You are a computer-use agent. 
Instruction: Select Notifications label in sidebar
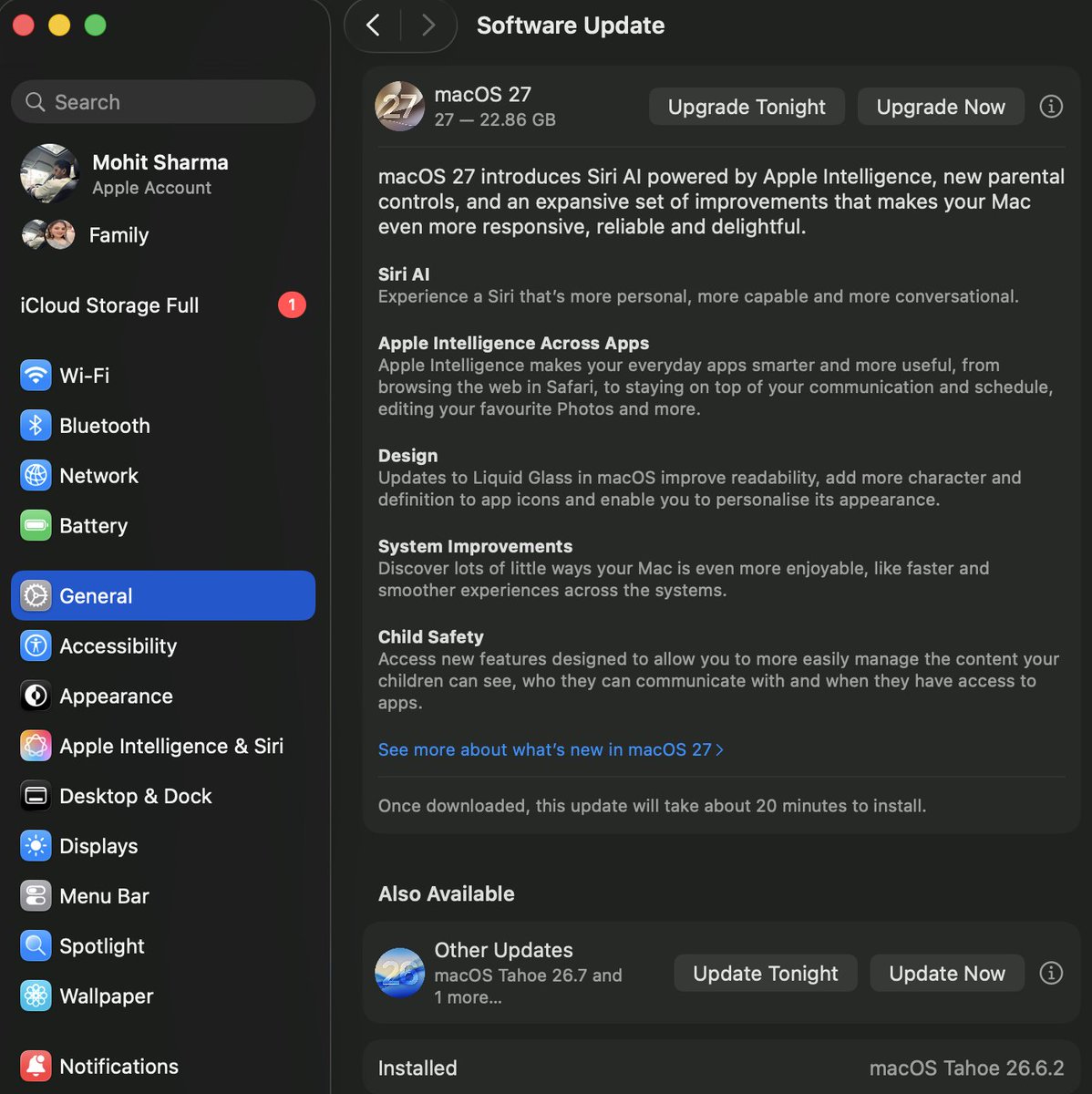pyautogui.click(x=118, y=1067)
